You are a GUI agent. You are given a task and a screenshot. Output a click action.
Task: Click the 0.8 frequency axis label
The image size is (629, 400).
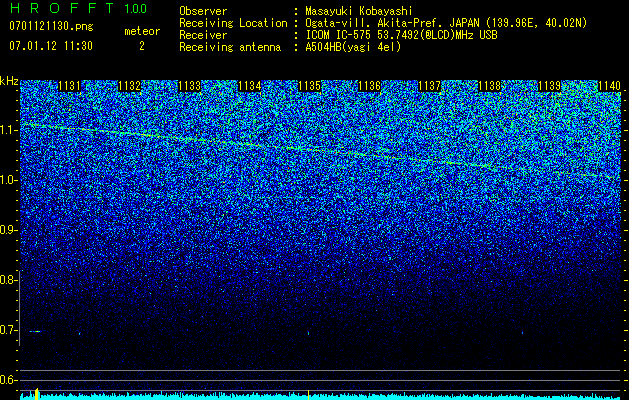pos(8,280)
